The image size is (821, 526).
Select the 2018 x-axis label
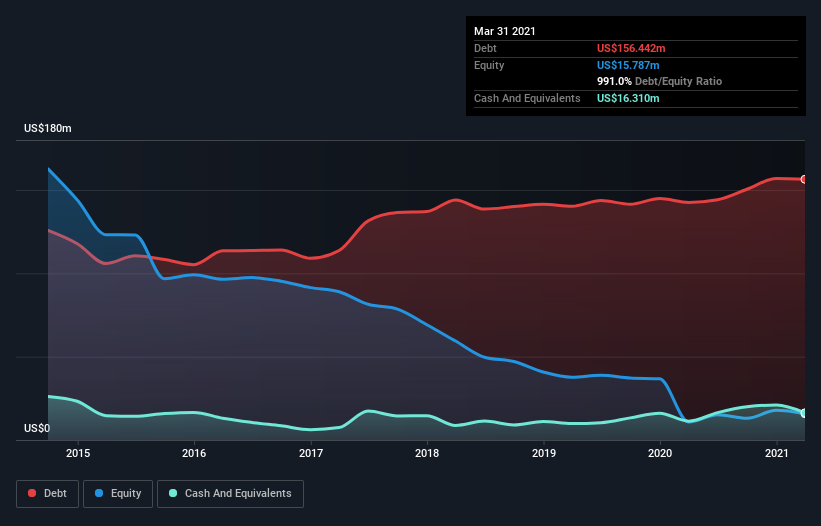(427, 453)
